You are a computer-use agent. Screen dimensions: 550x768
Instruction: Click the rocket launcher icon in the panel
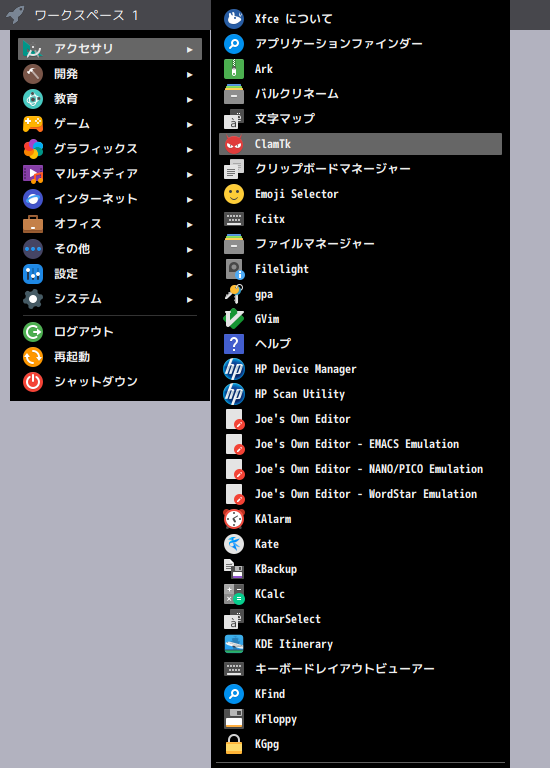15,15
